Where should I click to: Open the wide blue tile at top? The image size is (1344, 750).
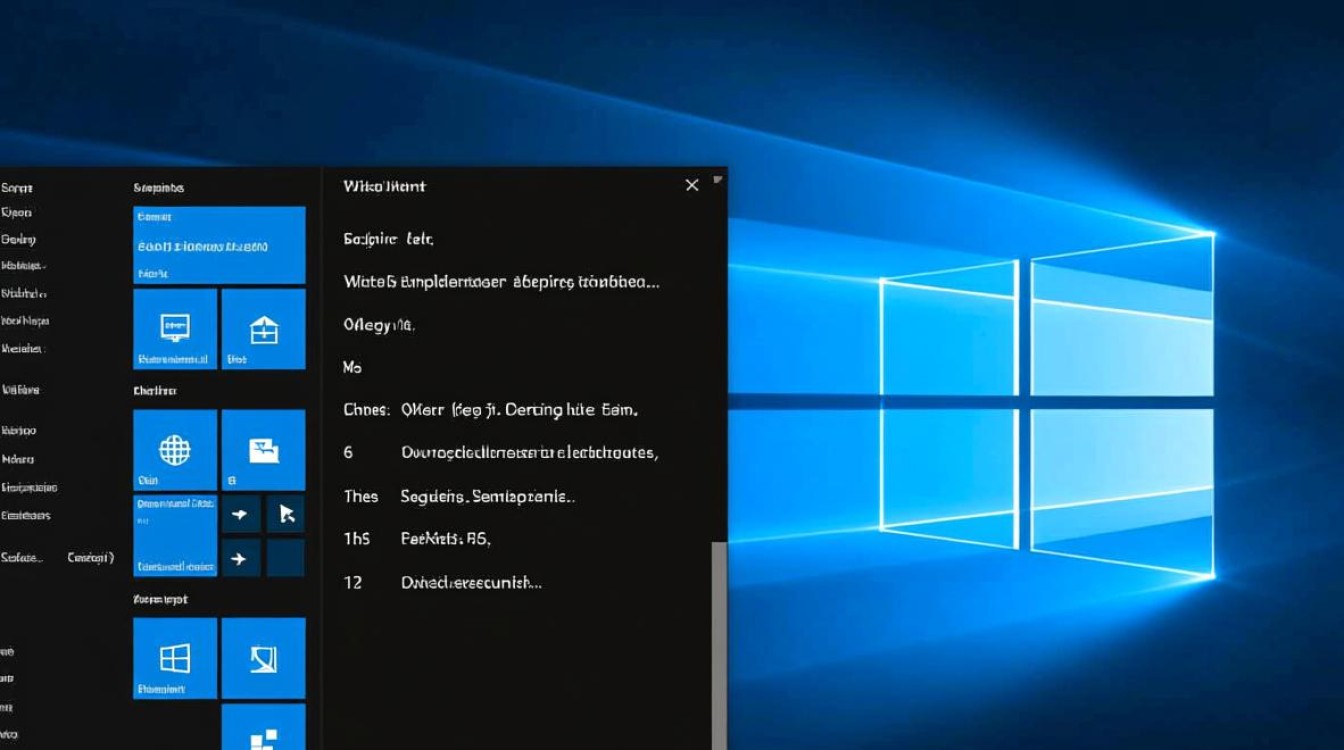point(219,245)
